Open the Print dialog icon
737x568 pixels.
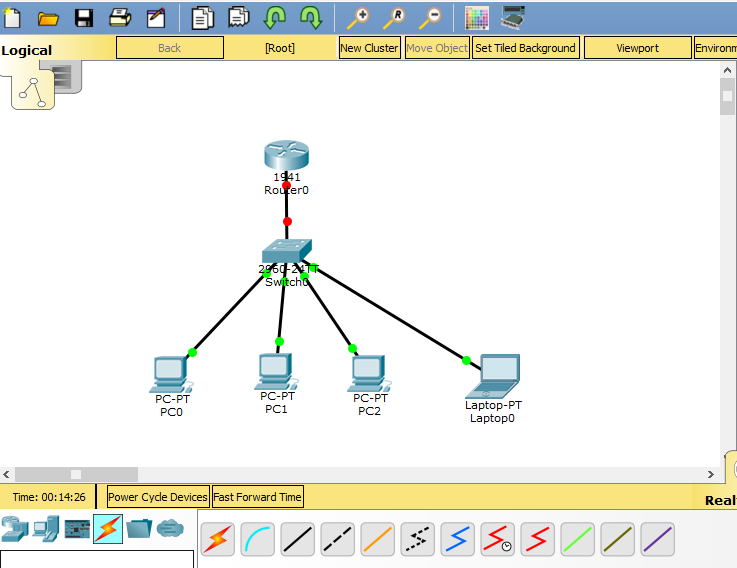120,17
